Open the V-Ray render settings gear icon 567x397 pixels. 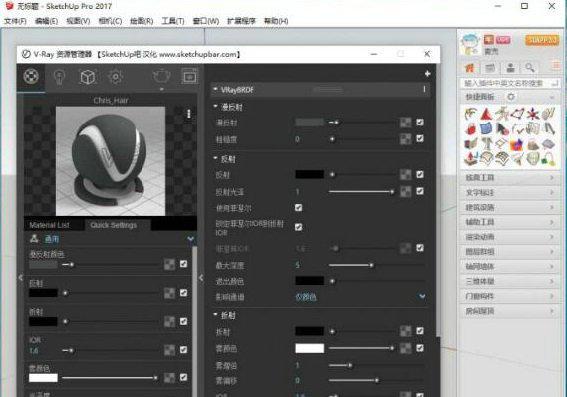[116, 77]
